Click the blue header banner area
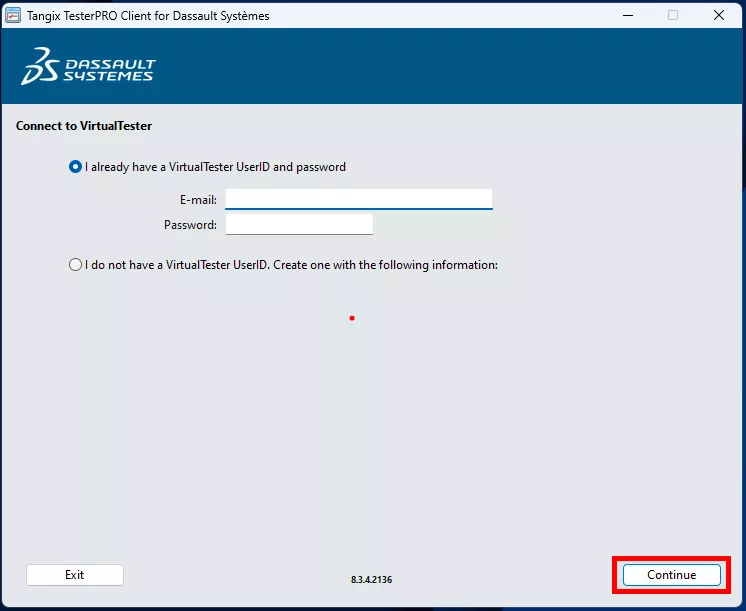 pyautogui.click(x=450, y=66)
